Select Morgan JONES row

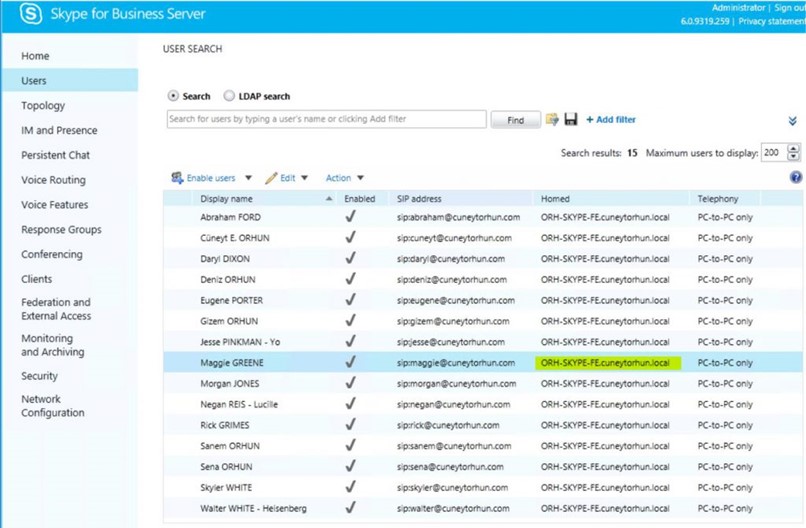pyautogui.click(x=483, y=384)
